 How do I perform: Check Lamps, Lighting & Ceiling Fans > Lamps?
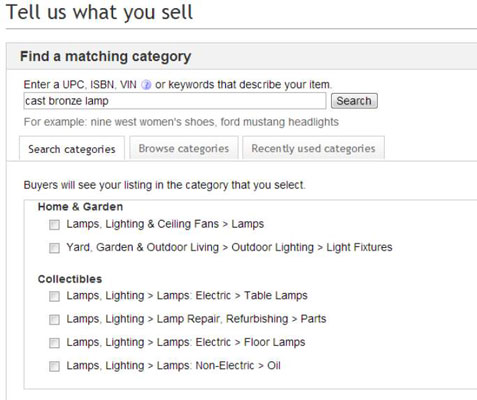click(x=54, y=225)
